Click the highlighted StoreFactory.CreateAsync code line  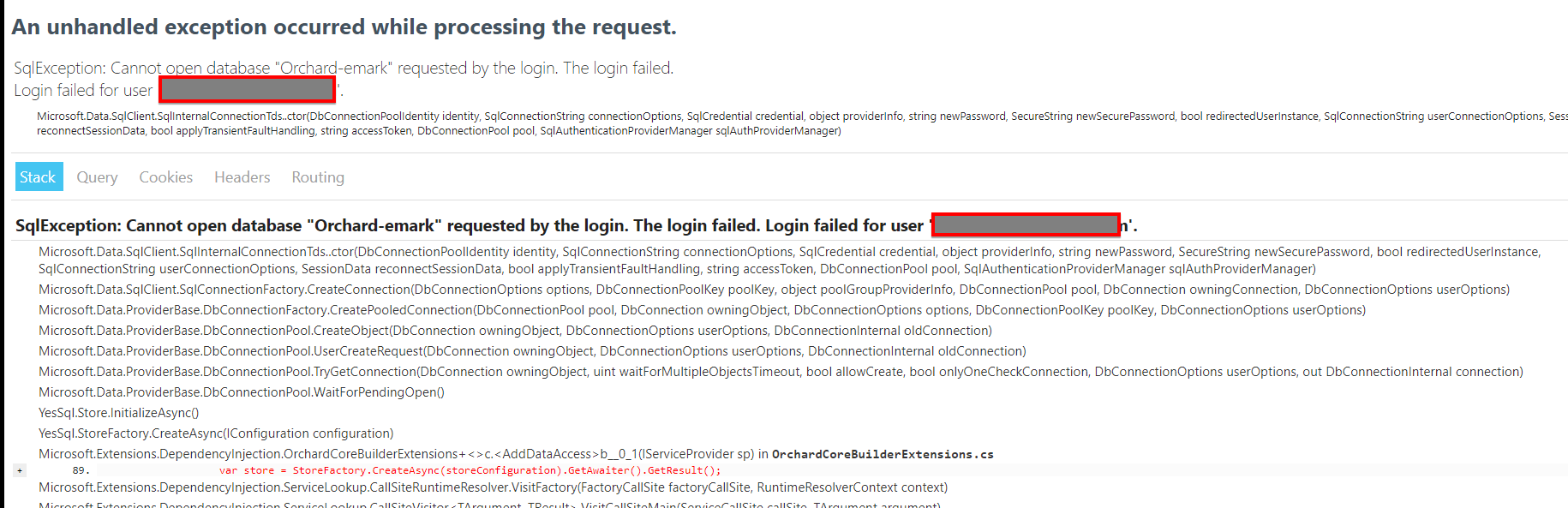470,469
